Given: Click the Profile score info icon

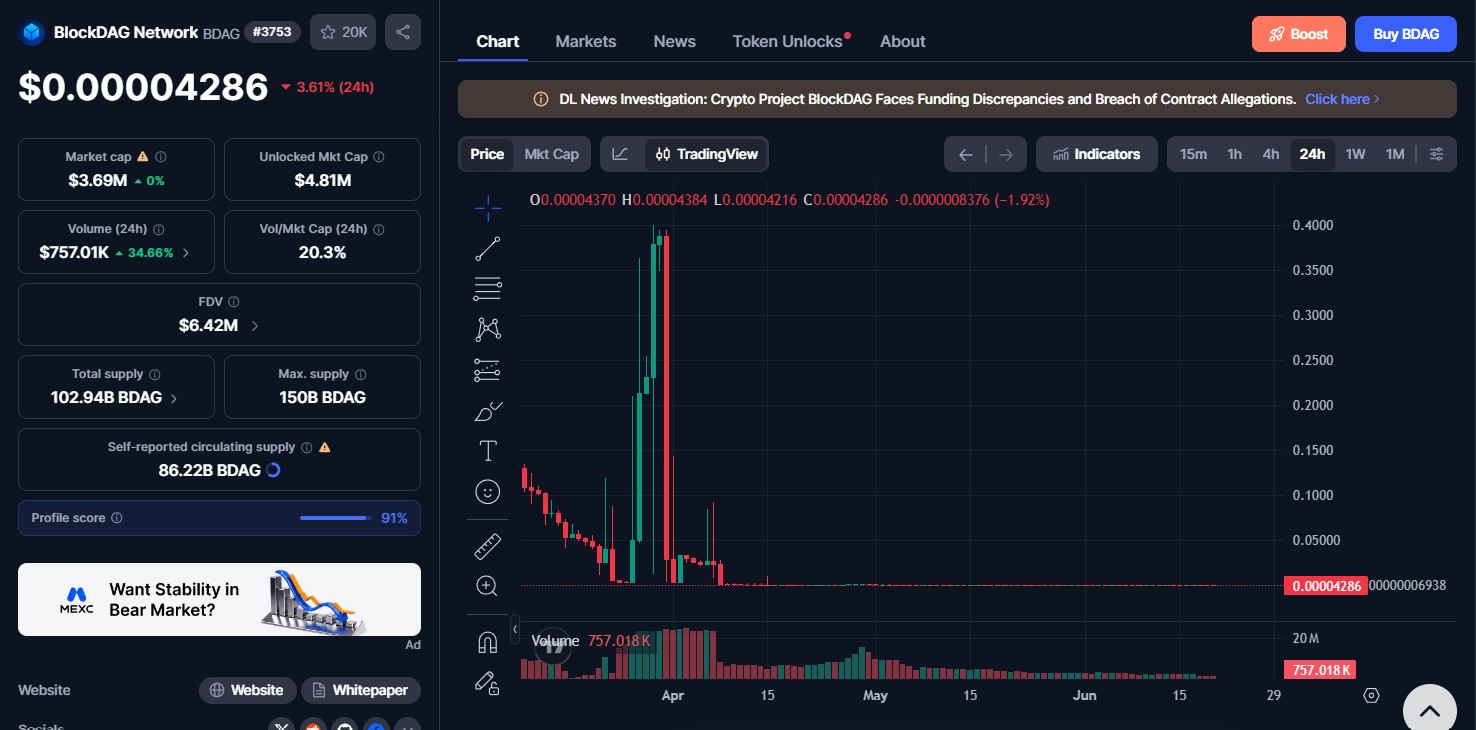Looking at the screenshot, I should click(117, 518).
